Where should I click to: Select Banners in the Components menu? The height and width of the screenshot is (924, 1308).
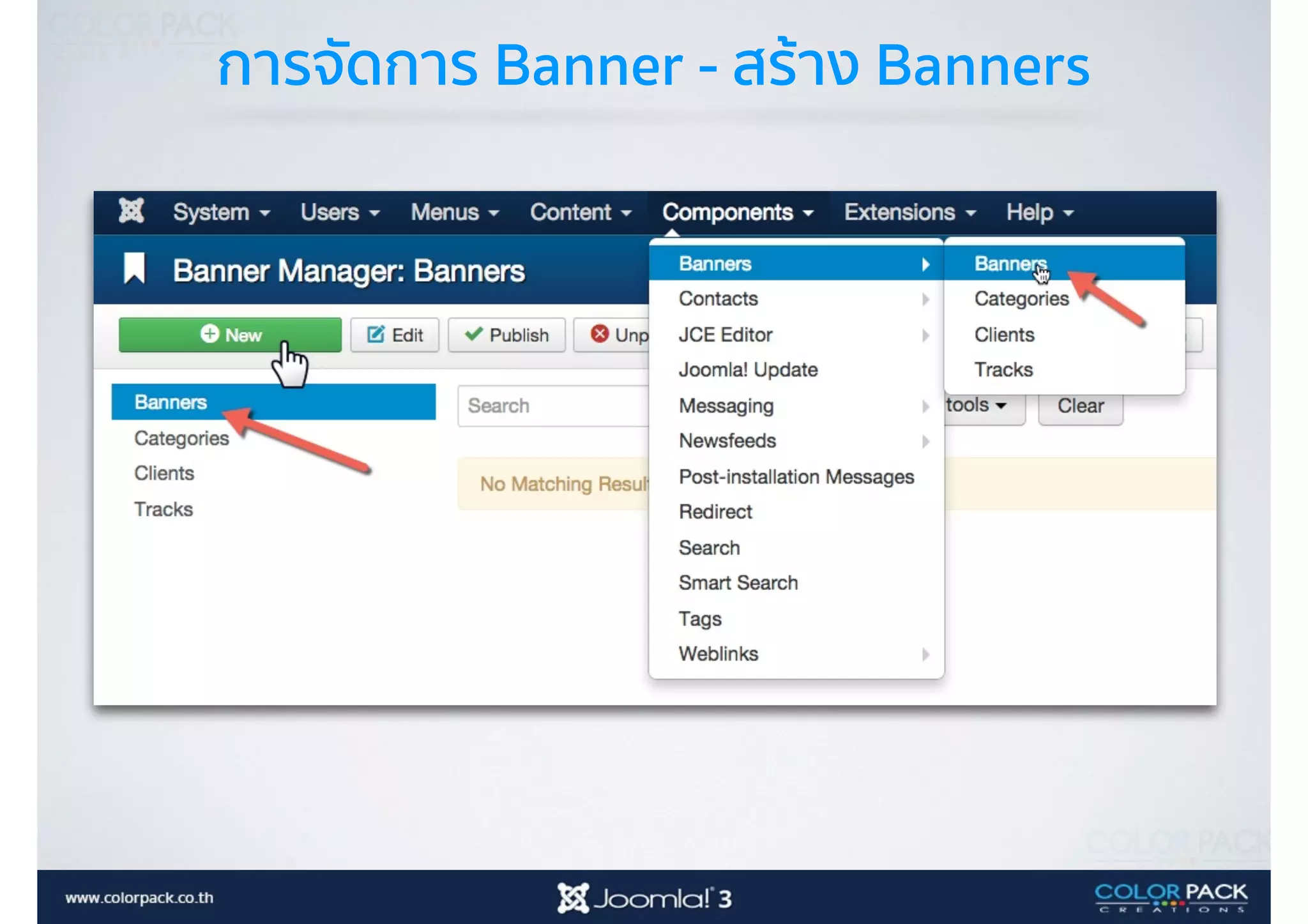click(796, 263)
